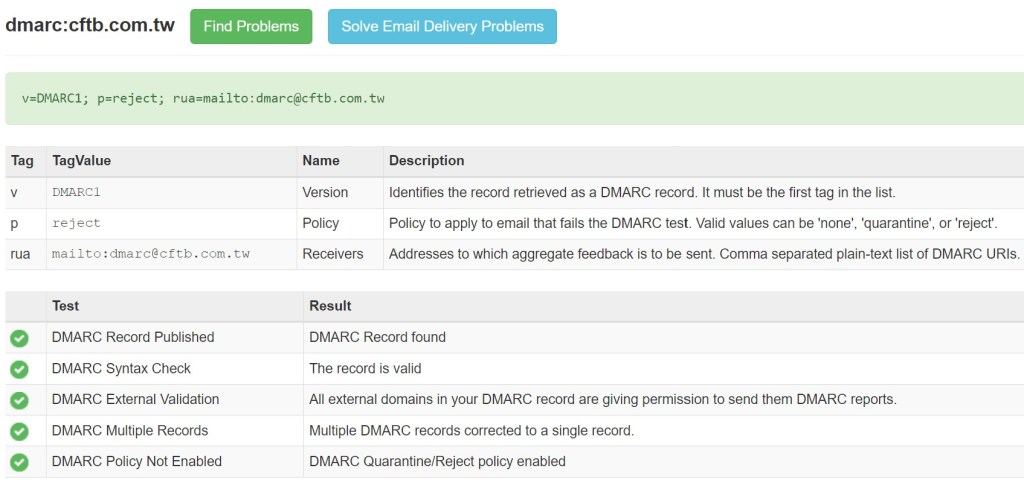
Task: Select the DMARC record text in green box
Action: click(x=203, y=98)
